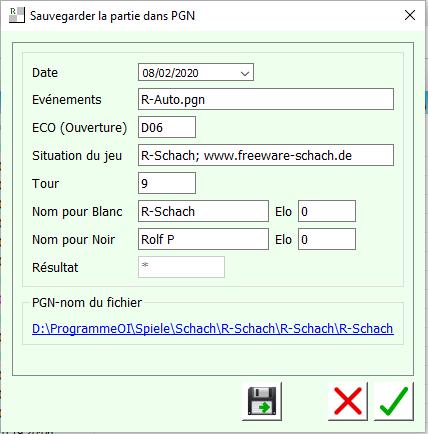The image size is (428, 434).
Task: Click the Elo field for Noir
Action: point(327,239)
